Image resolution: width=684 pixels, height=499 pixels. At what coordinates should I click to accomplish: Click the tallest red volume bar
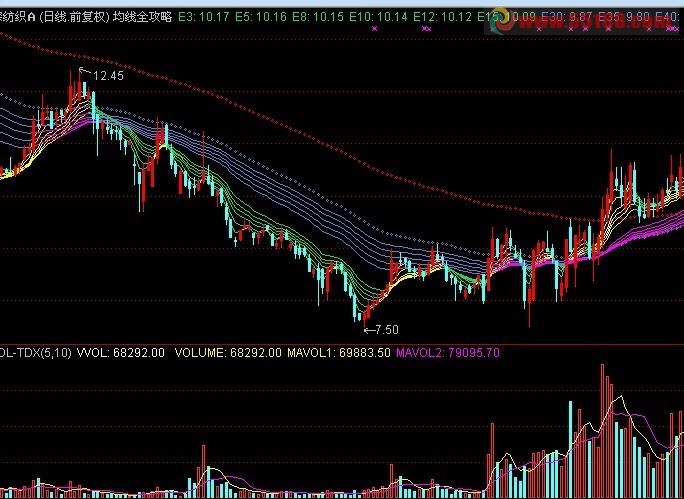[602, 431]
